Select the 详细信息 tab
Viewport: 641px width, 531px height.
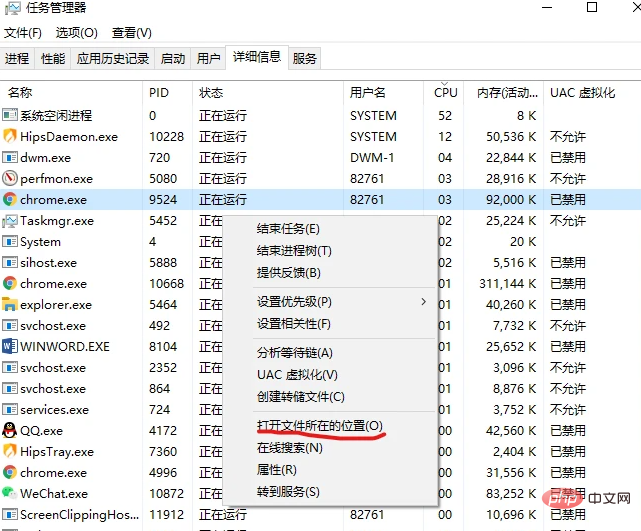click(x=257, y=57)
